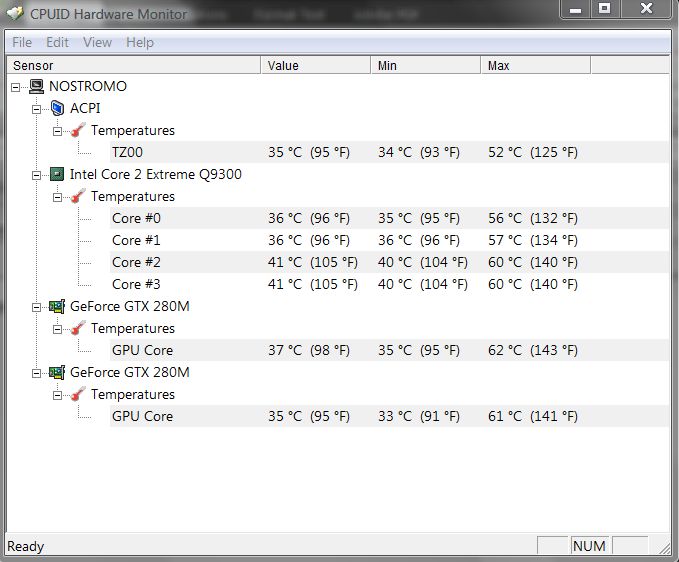Select the TZ00 sensor row

389,152
